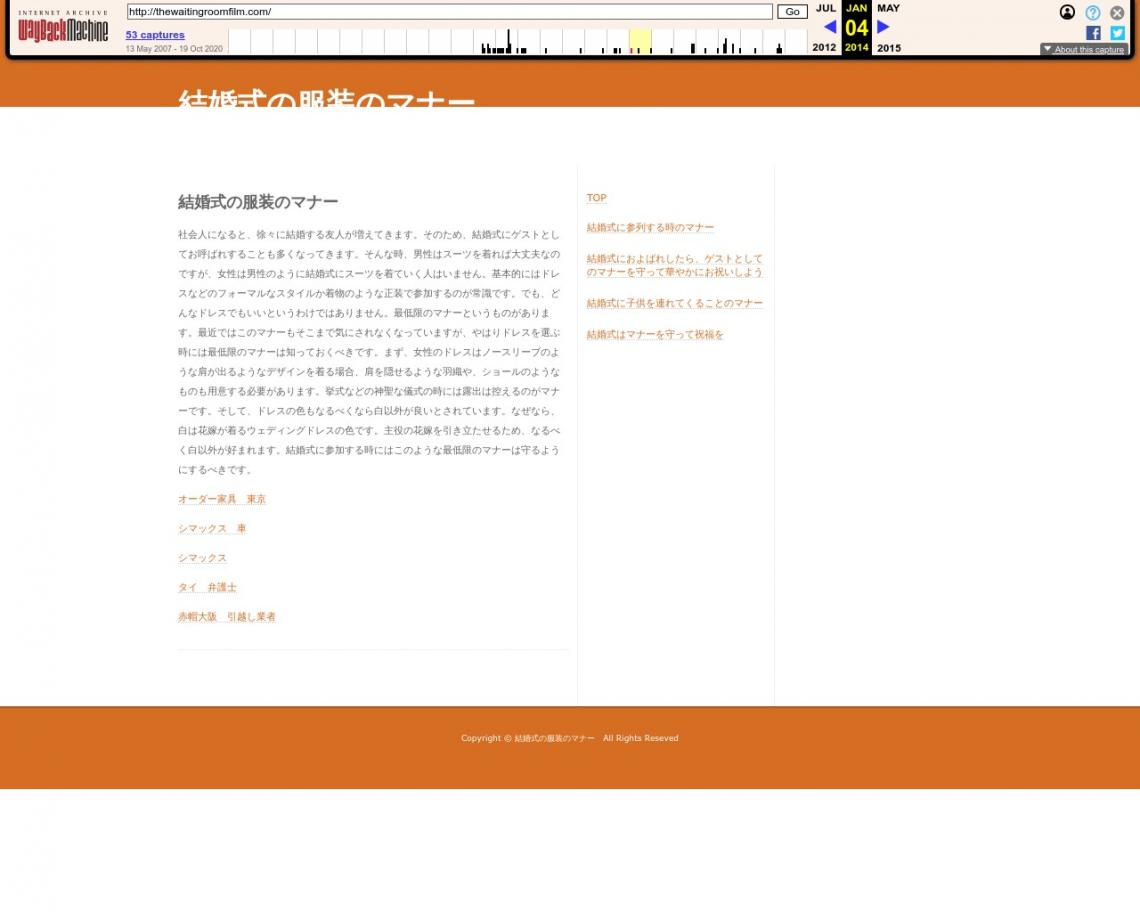
Task: Open the 53 captures link
Action: 155,35
